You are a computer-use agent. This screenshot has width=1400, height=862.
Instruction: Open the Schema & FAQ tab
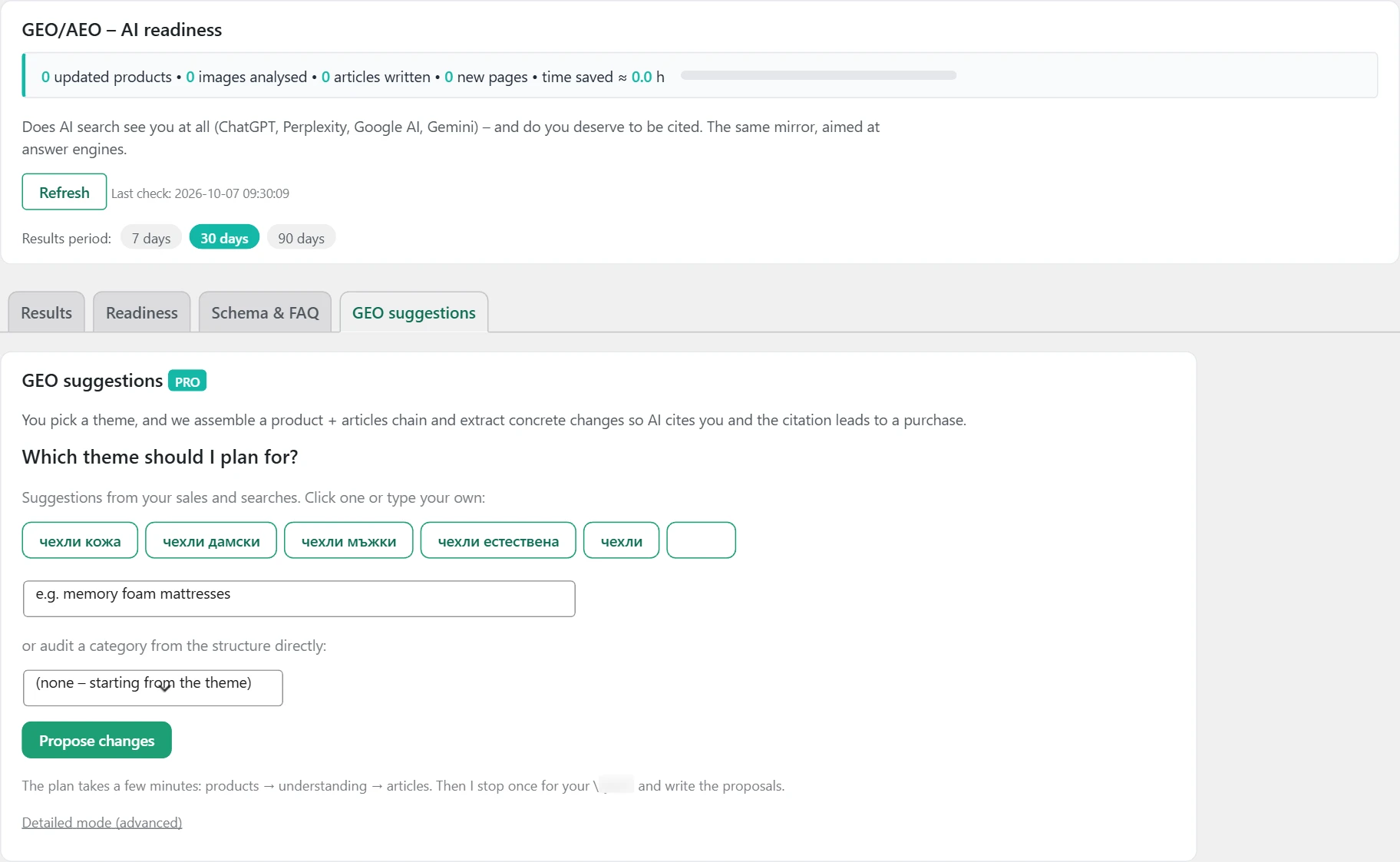pos(266,312)
